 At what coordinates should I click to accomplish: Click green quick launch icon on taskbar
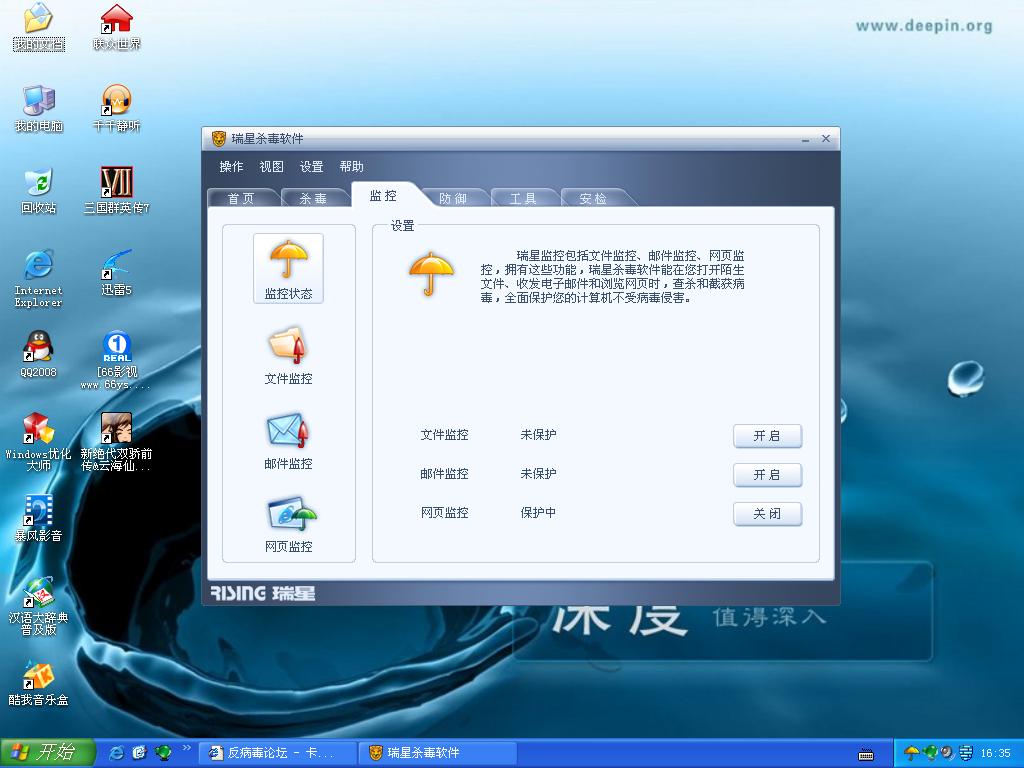click(163, 753)
